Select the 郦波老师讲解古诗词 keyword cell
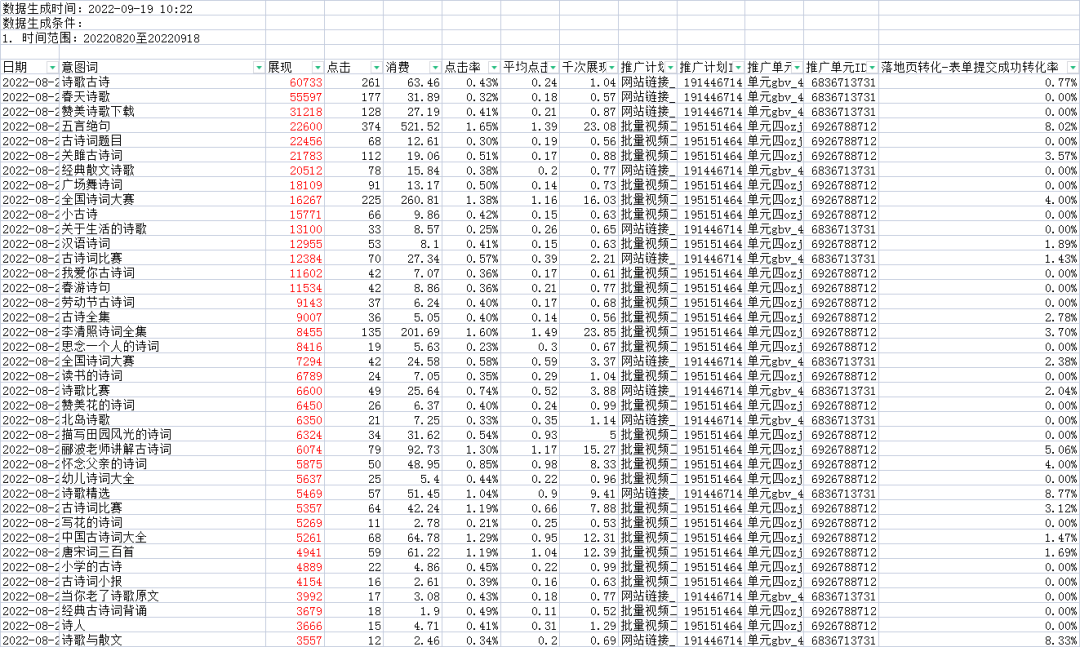Image resolution: width=1080 pixels, height=647 pixels. [x=116, y=450]
